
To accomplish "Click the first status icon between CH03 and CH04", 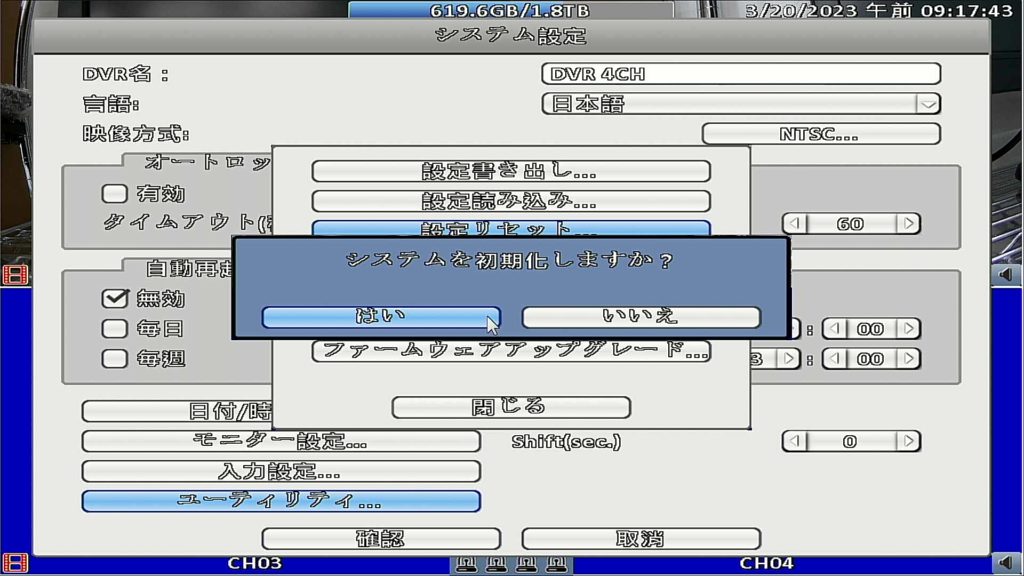I will coord(465,565).
